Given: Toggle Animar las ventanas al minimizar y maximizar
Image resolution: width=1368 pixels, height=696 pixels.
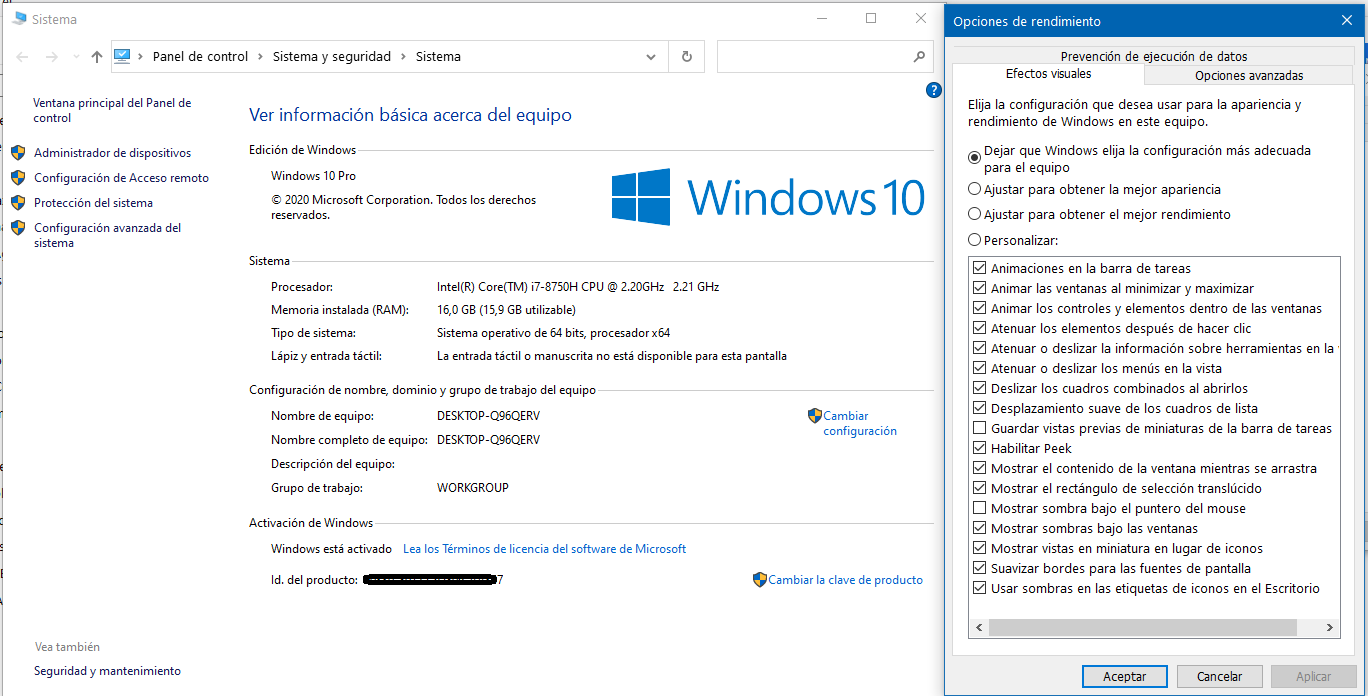Looking at the screenshot, I should 980,288.
